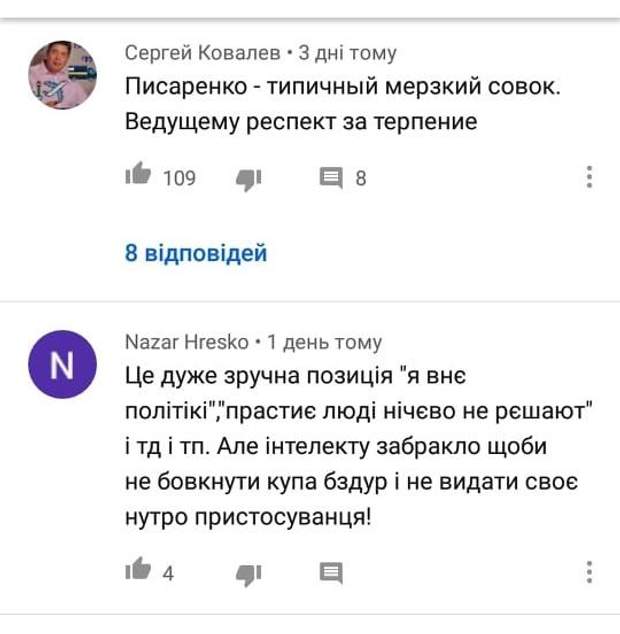
Task: Expand the "8 відповідей" replies
Action: [x=196, y=253]
